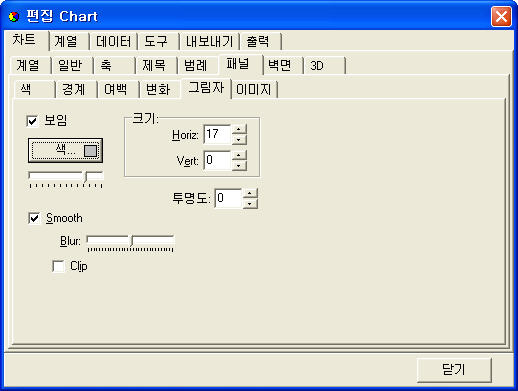
Task: Click the chart app icon in title bar
Action: (x=14, y=17)
